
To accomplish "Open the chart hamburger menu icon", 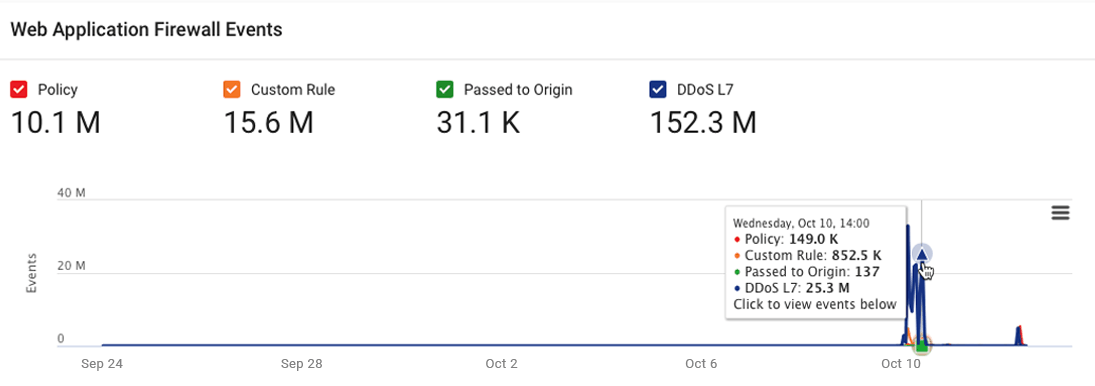I will [x=1060, y=214].
